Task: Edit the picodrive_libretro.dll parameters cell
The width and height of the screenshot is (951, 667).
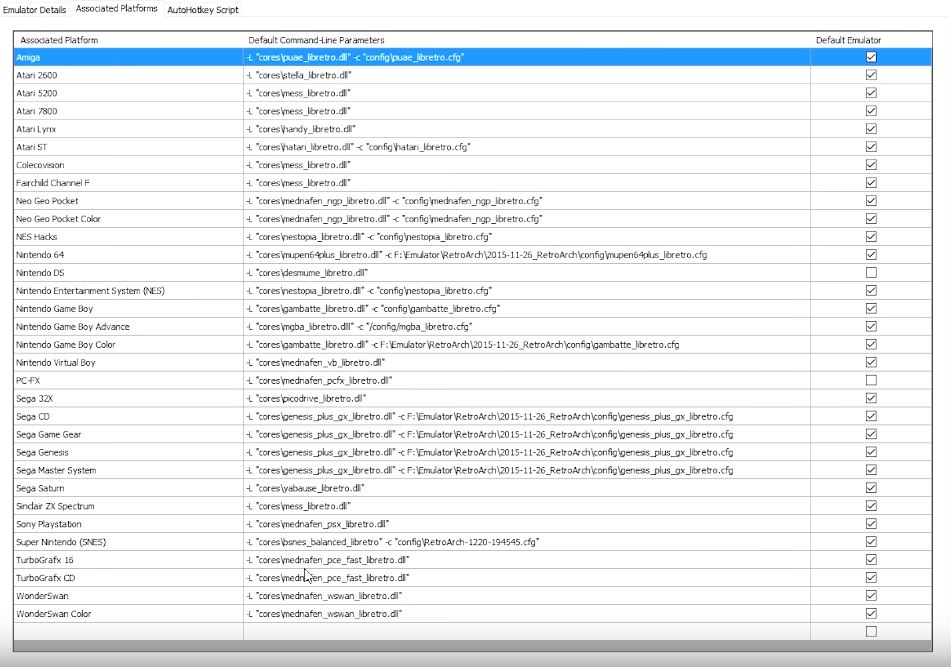Action: tap(526, 398)
